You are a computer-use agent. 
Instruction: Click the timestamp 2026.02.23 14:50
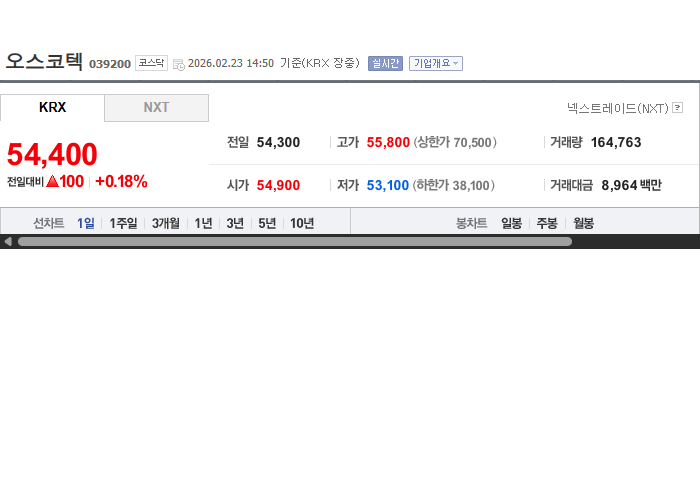[x=231, y=63]
